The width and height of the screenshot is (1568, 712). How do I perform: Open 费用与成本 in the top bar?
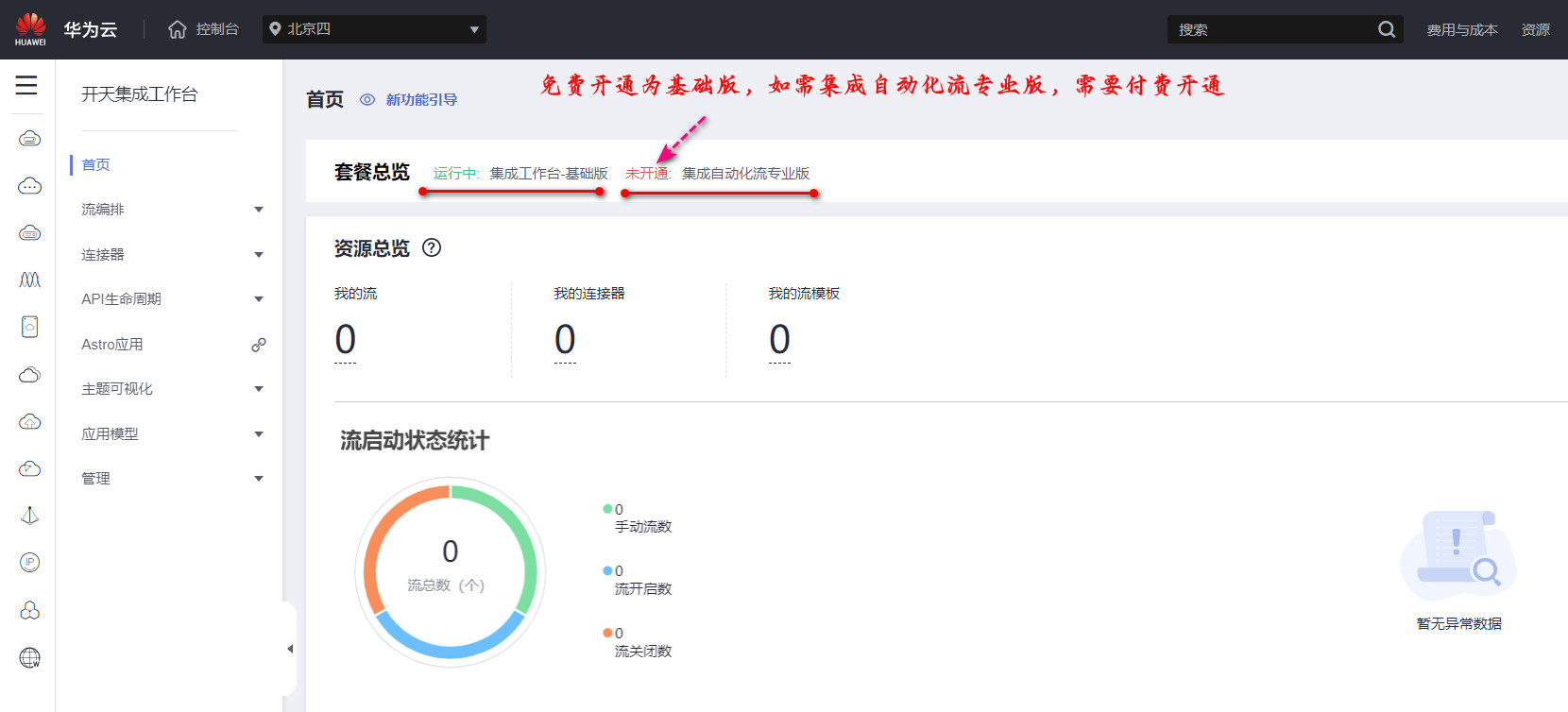click(1462, 30)
